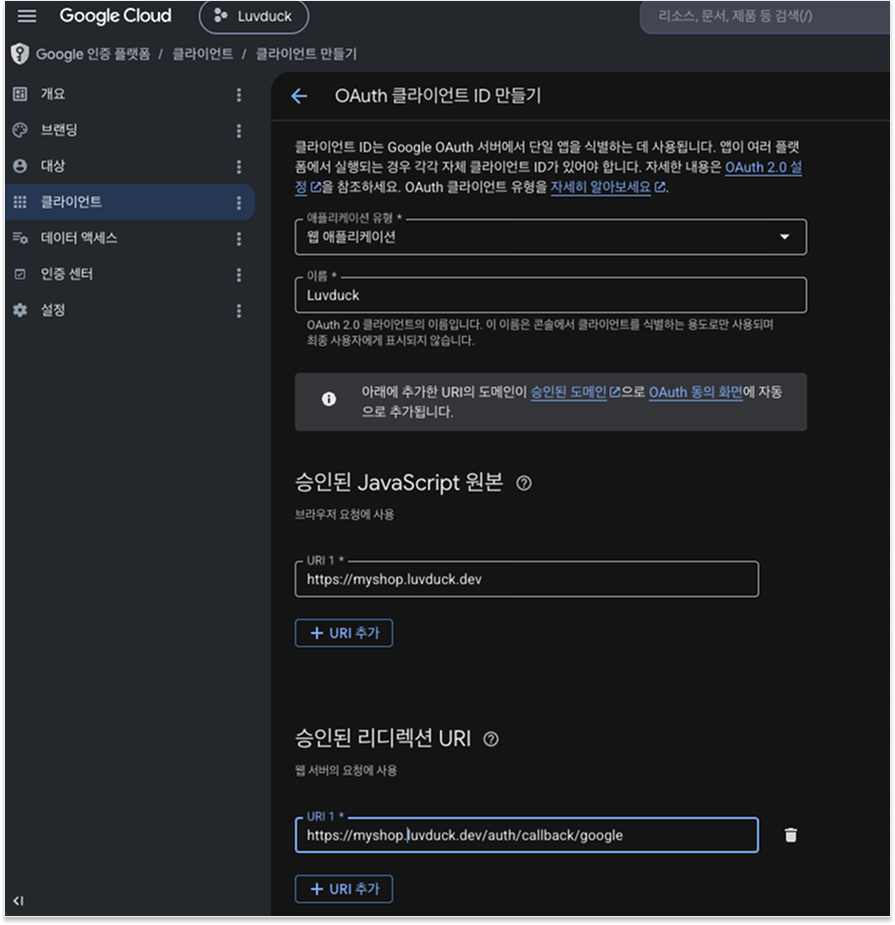Show help for 승인된 리디렉션 URI
Image resolution: width=895 pixels, height=925 pixels.
coord(491,739)
